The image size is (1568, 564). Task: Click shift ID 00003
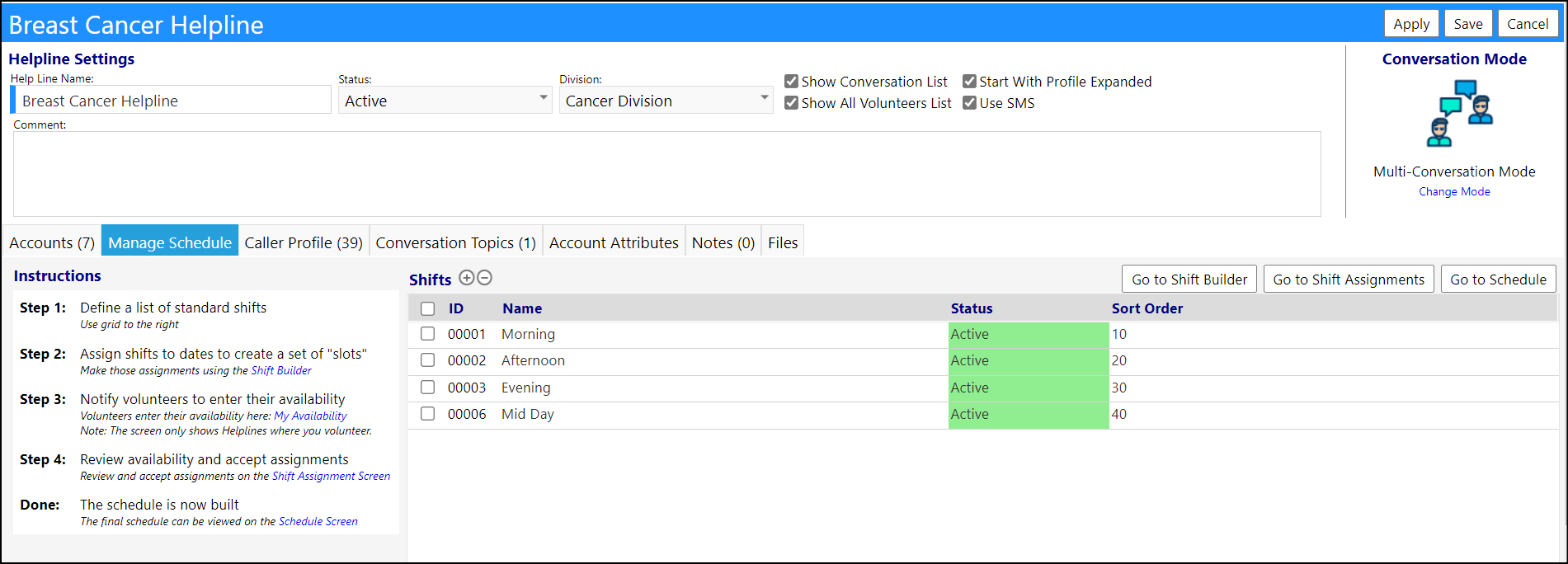point(467,388)
